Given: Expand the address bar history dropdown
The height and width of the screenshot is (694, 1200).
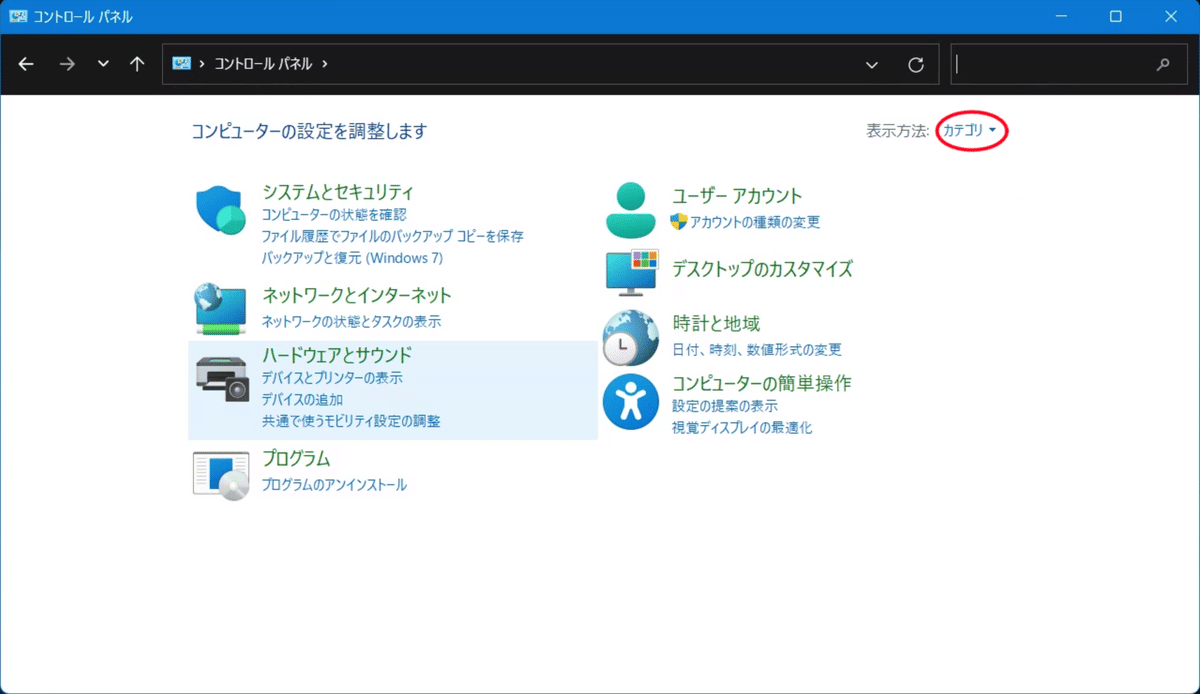Looking at the screenshot, I should tap(872, 64).
